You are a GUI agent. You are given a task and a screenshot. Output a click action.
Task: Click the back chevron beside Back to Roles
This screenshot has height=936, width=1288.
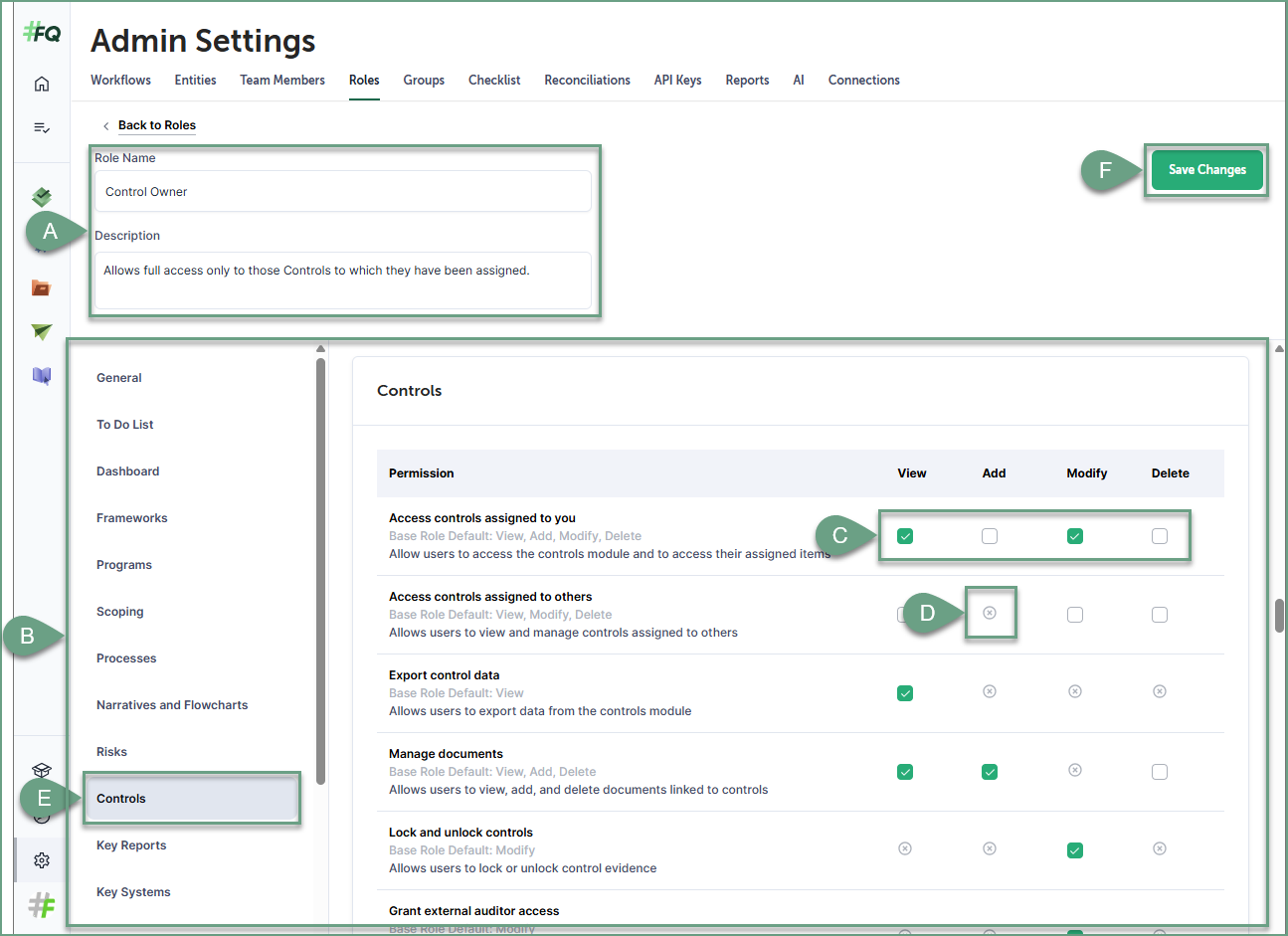[x=106, y=126]
